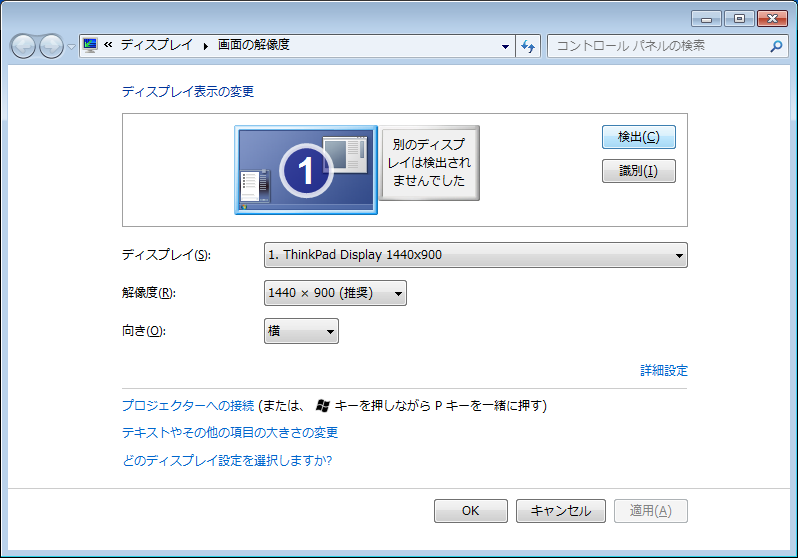
Task: Click the コントロール パネルの検索 search field
Action: [x=655, y=46]
